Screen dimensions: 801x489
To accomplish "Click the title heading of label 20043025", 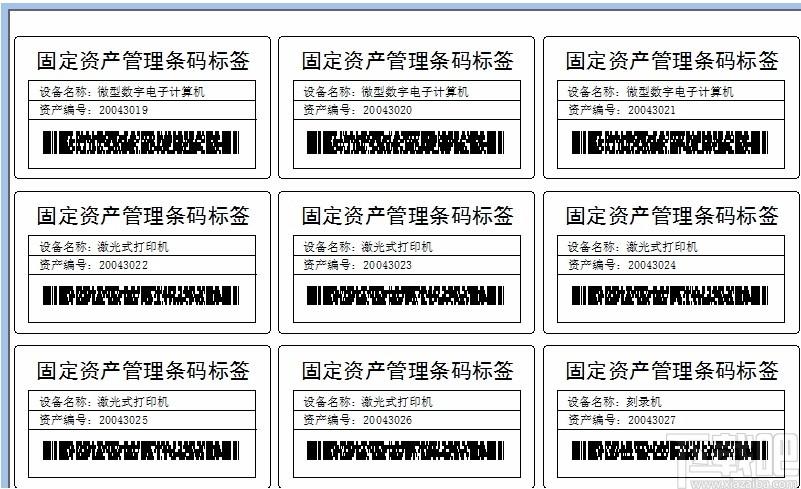I will click(143, 371).
